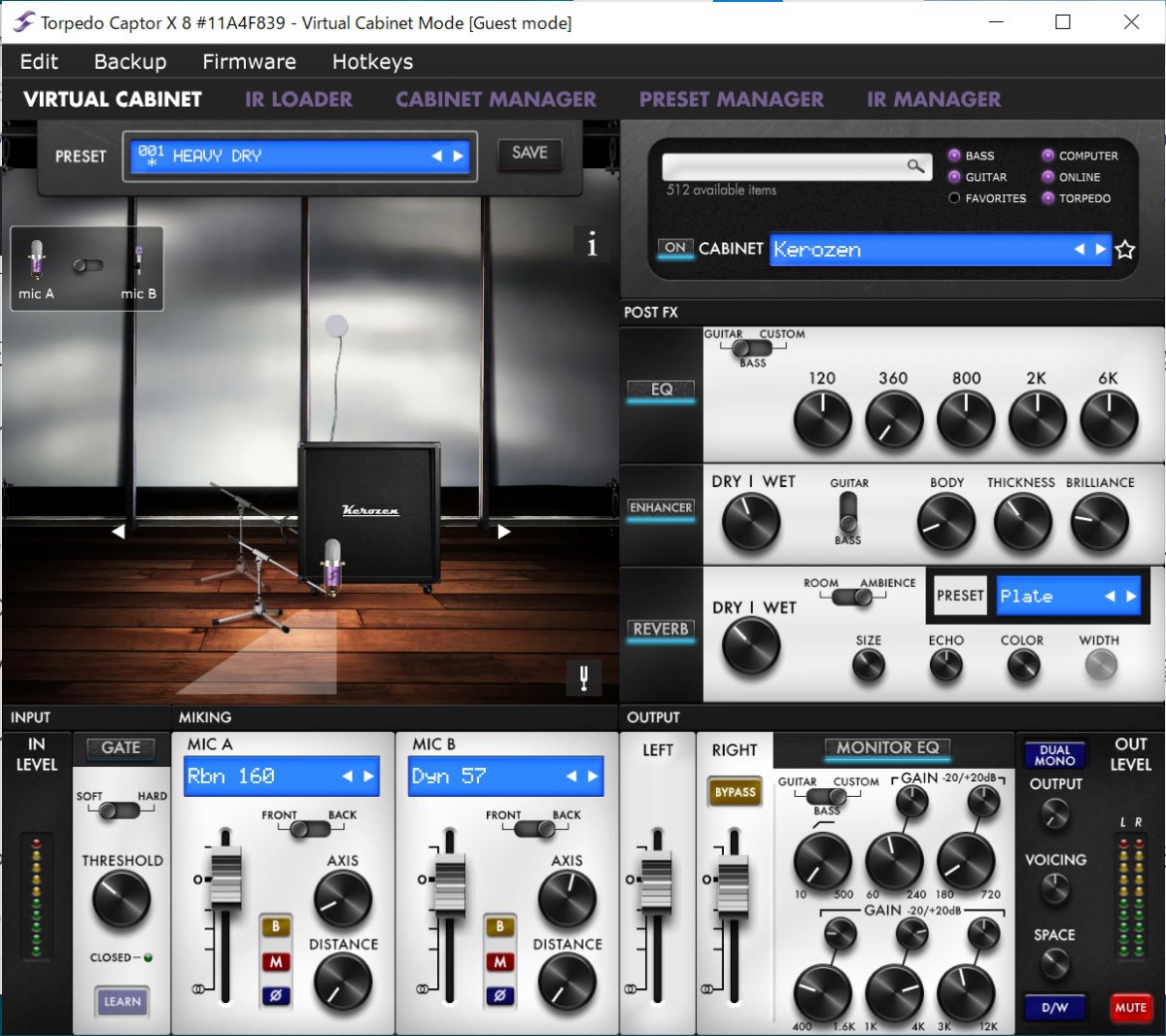Mute Mic B with the red M button
1166x1036 pixels.
click(x=500, y=962)
